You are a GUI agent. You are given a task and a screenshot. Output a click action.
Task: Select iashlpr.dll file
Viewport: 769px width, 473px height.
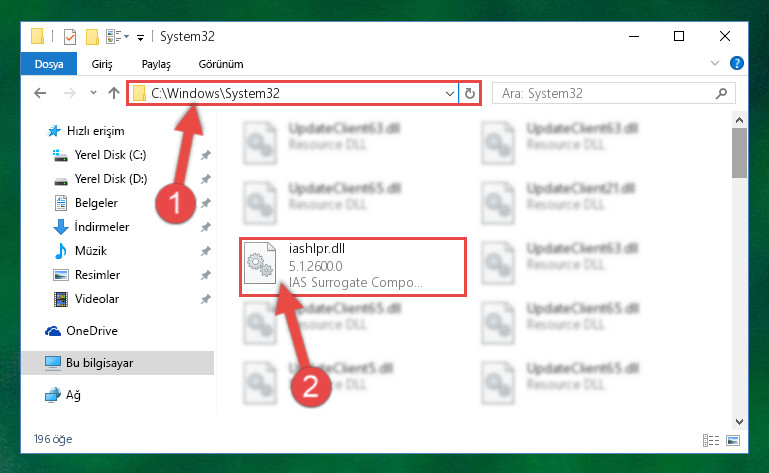(x=353, y=267)
